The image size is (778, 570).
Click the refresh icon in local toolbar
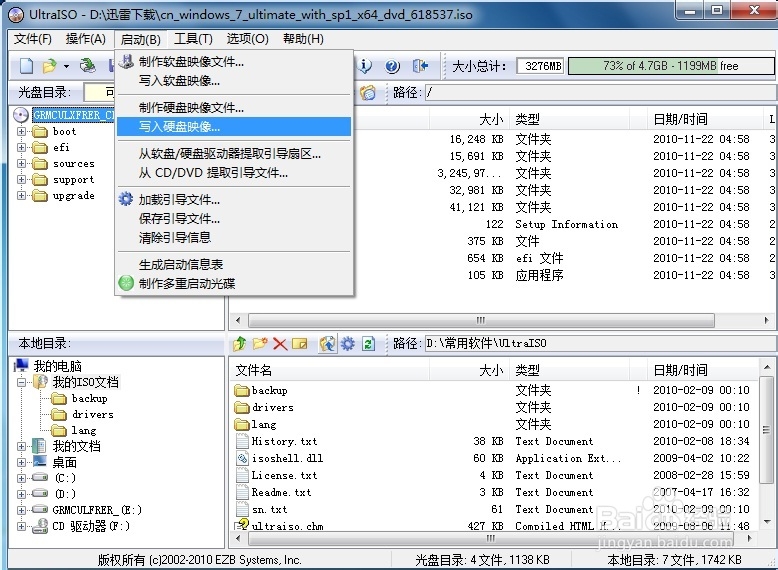click(368, 344)
